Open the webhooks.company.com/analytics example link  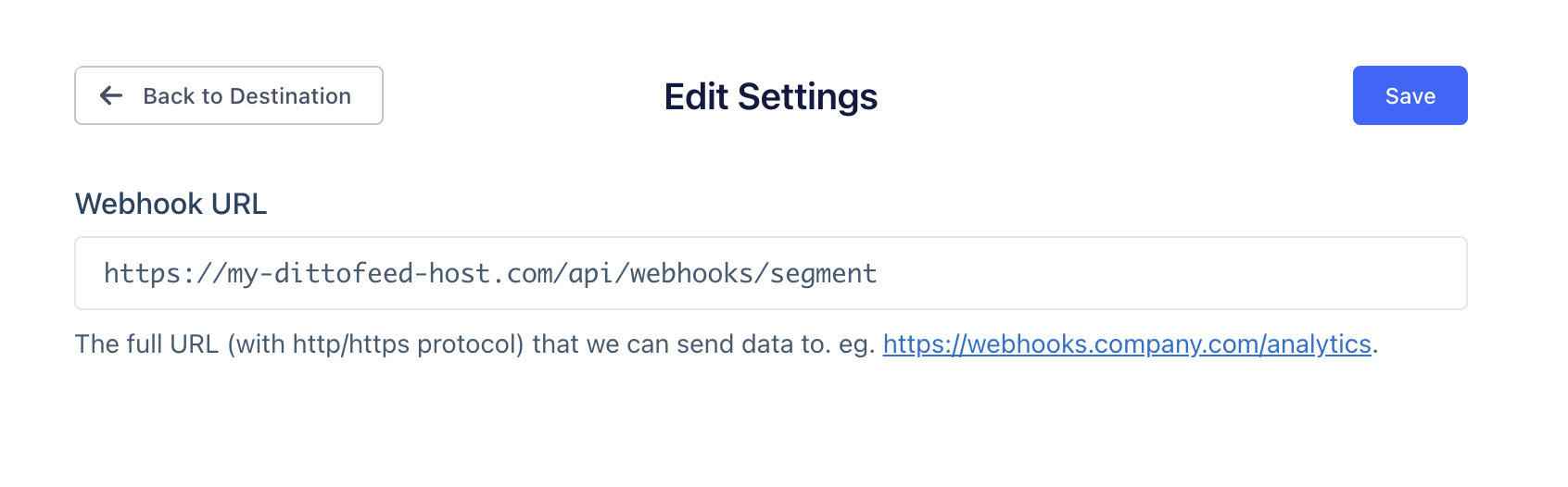pos(1127,344)
